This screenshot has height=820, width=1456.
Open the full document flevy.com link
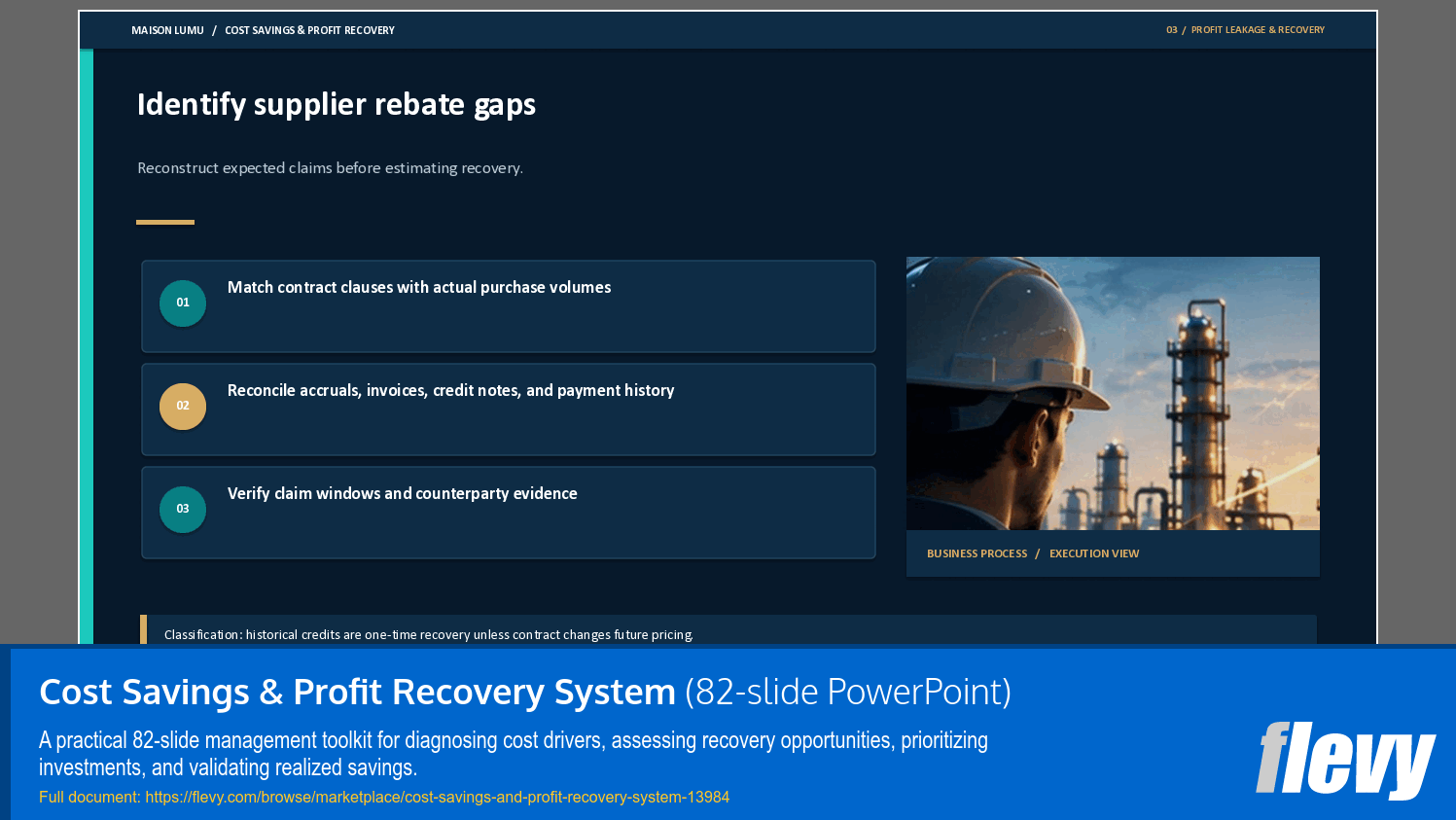[384, 798]
